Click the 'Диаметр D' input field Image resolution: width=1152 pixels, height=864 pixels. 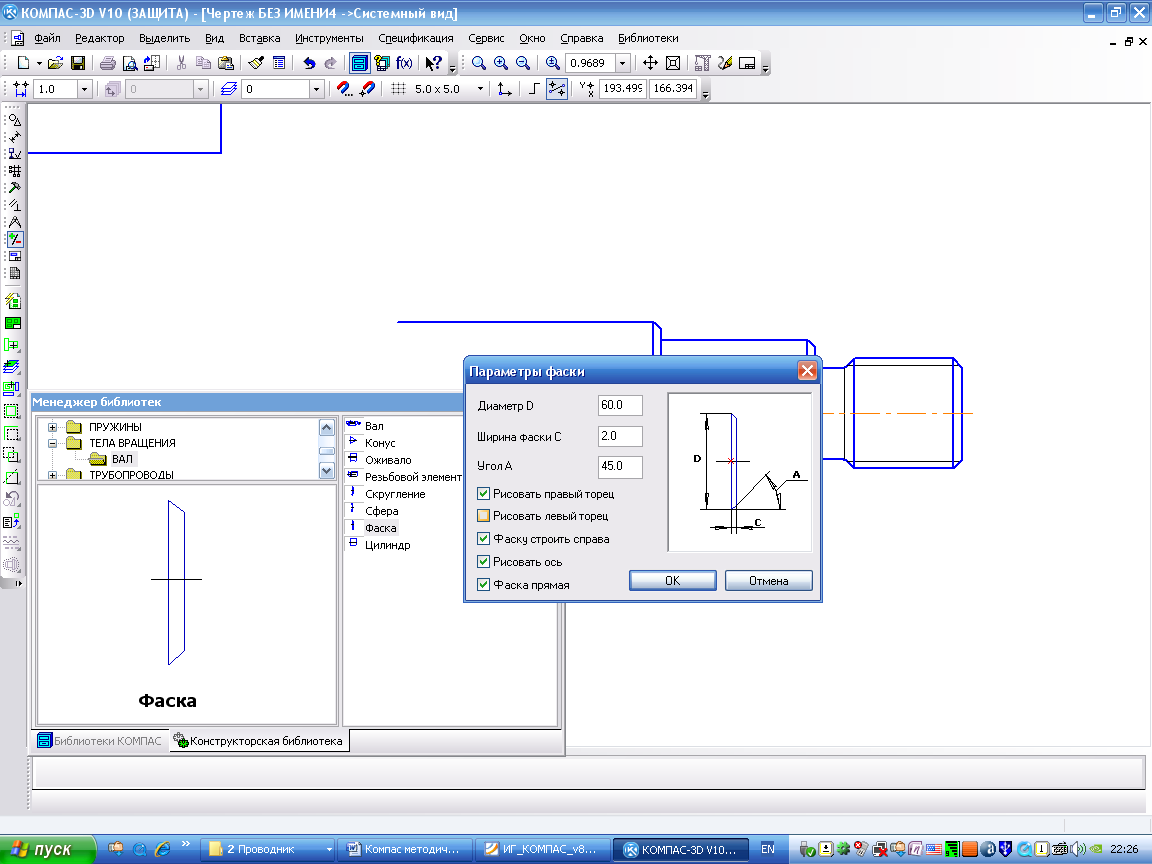[619, 405]
